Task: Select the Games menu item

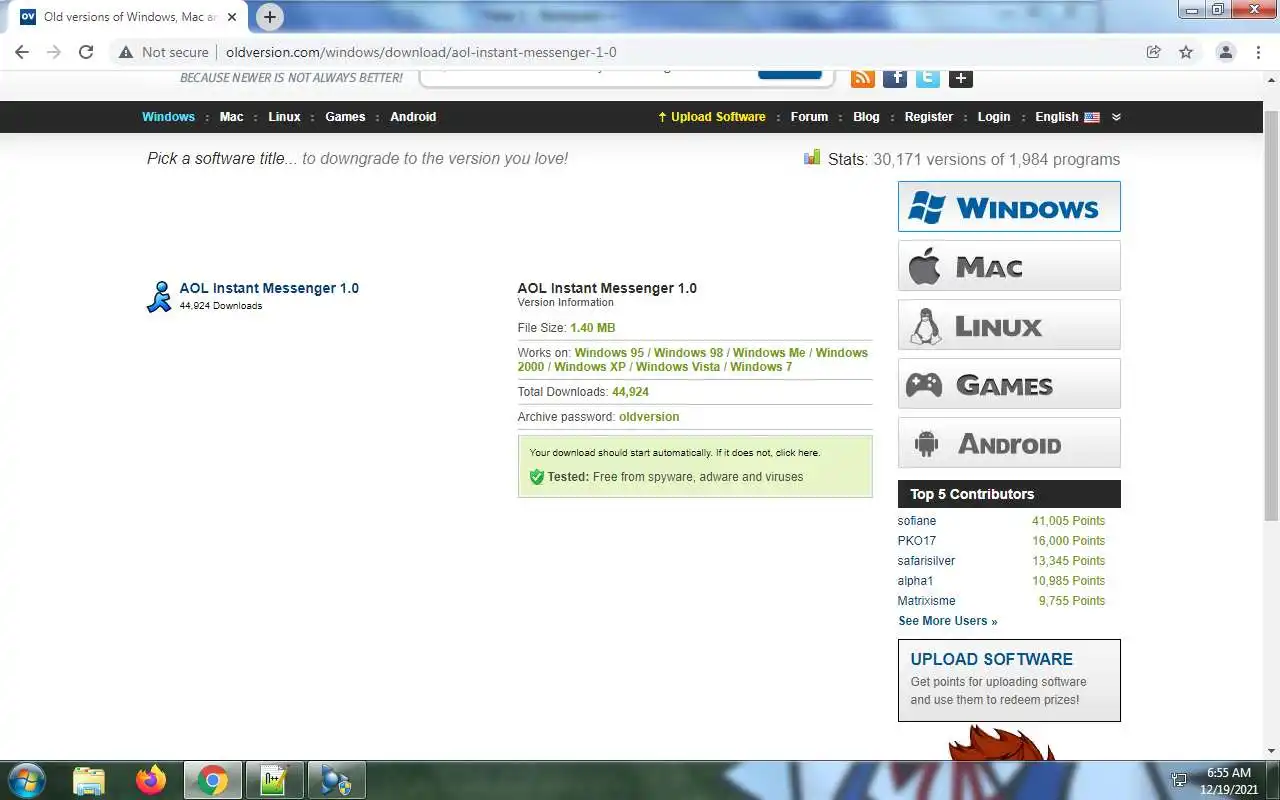Action: 345,117
